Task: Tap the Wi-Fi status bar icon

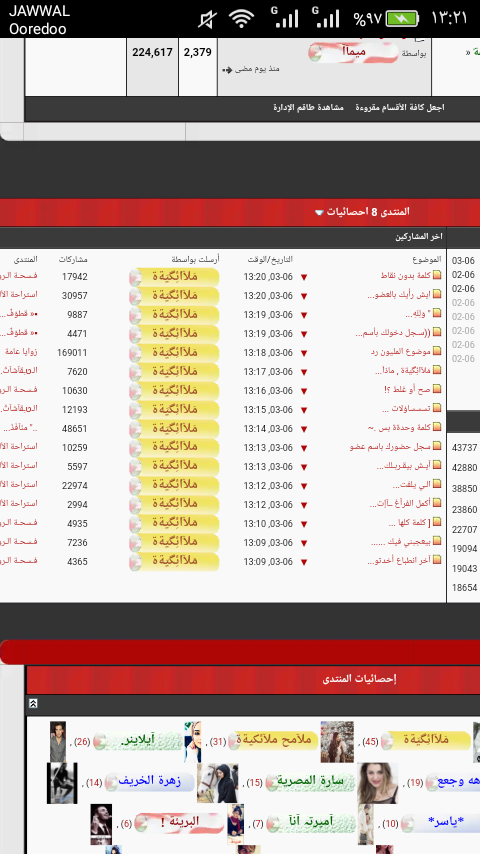Action: (x=241, y=19)
